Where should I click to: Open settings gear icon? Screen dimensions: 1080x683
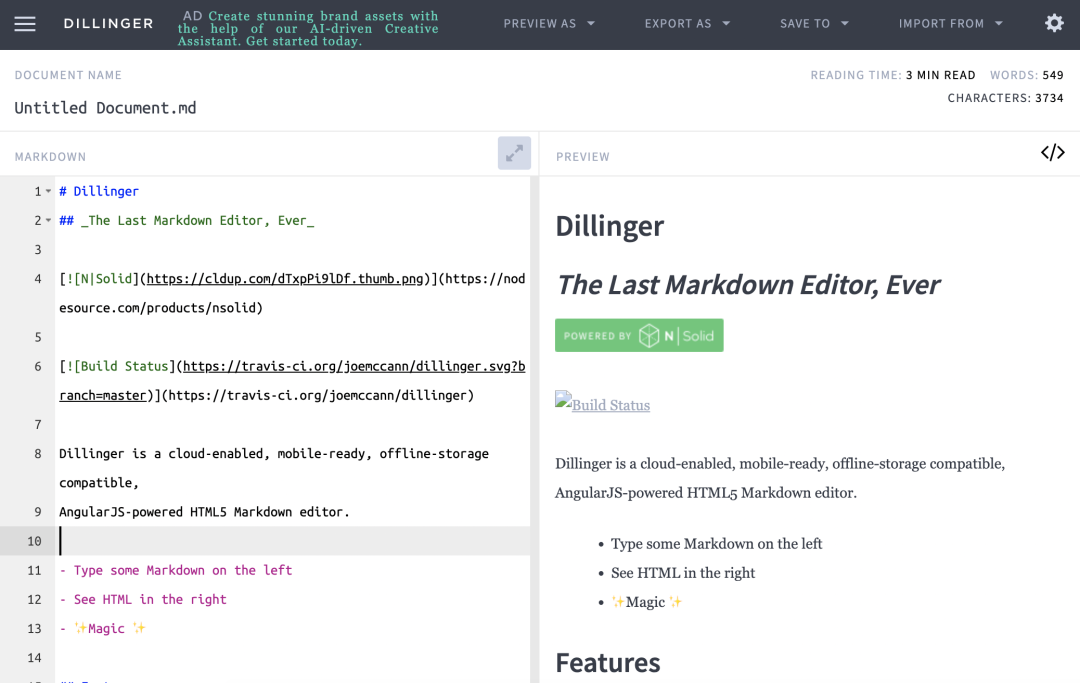click(x=1054, y=23)
